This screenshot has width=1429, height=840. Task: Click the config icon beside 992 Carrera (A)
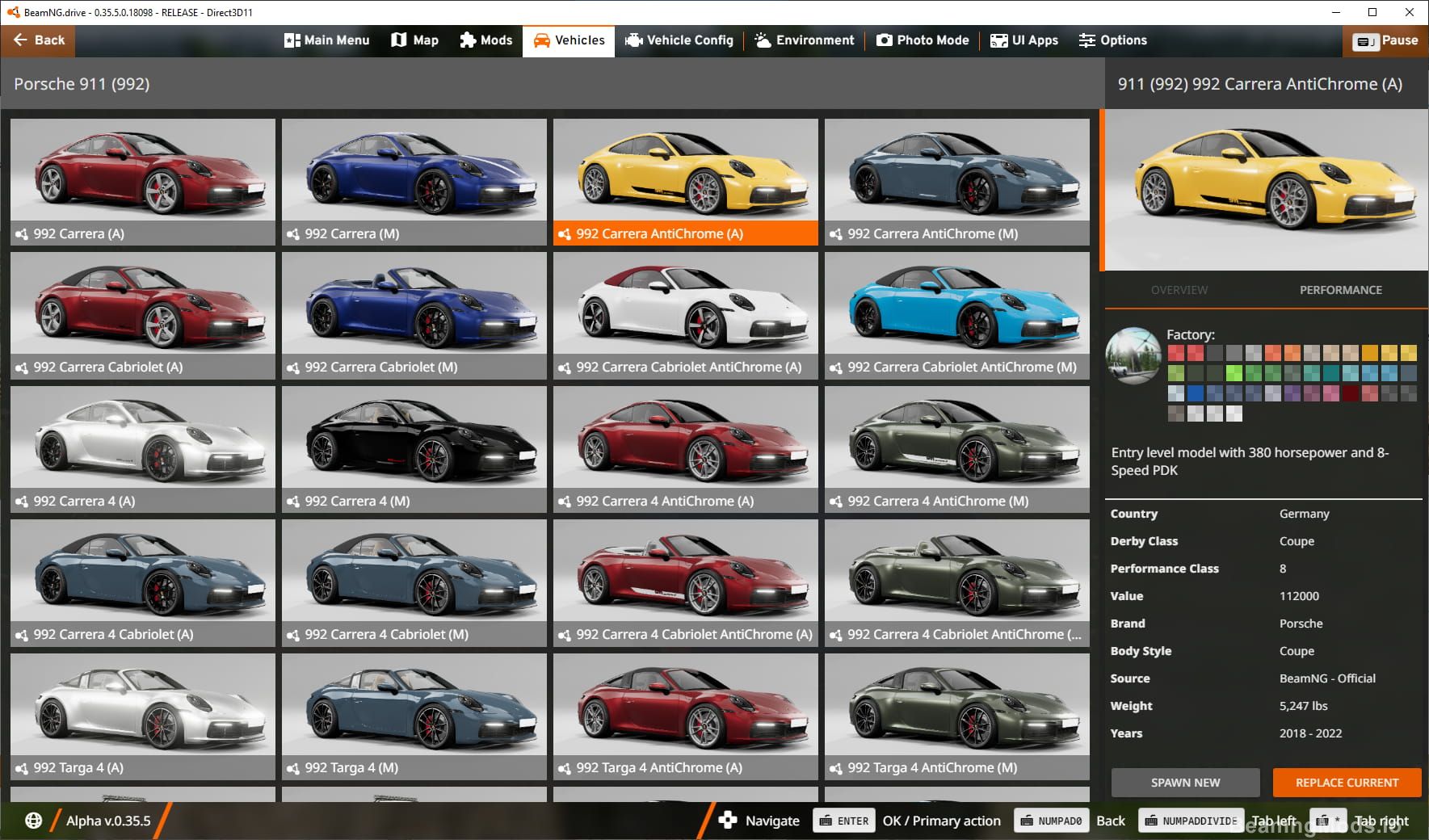22,234
